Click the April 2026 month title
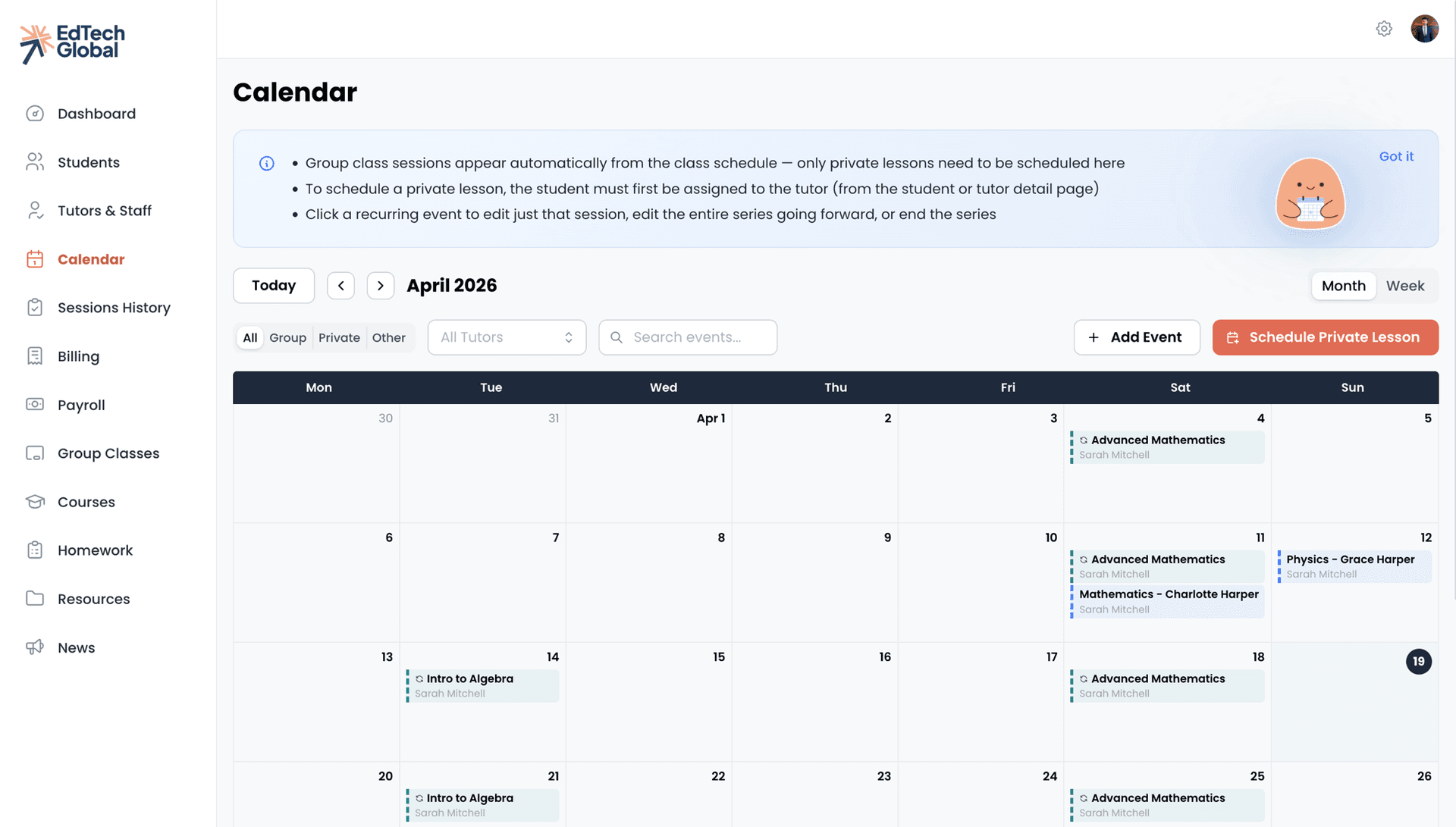Viewport: 1456px width, 827px height. [452, 286]
